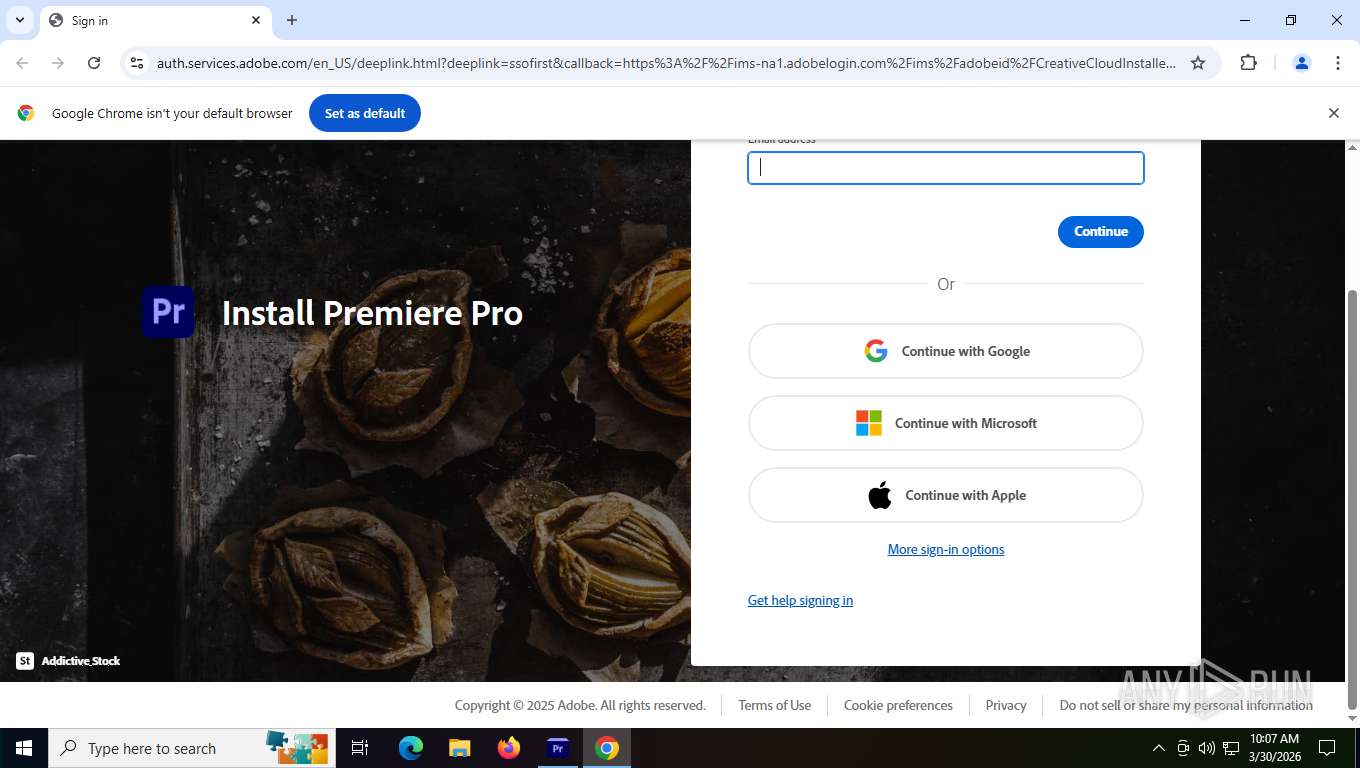
Task: Go back to previous page
Action: [x=22, y=63]
